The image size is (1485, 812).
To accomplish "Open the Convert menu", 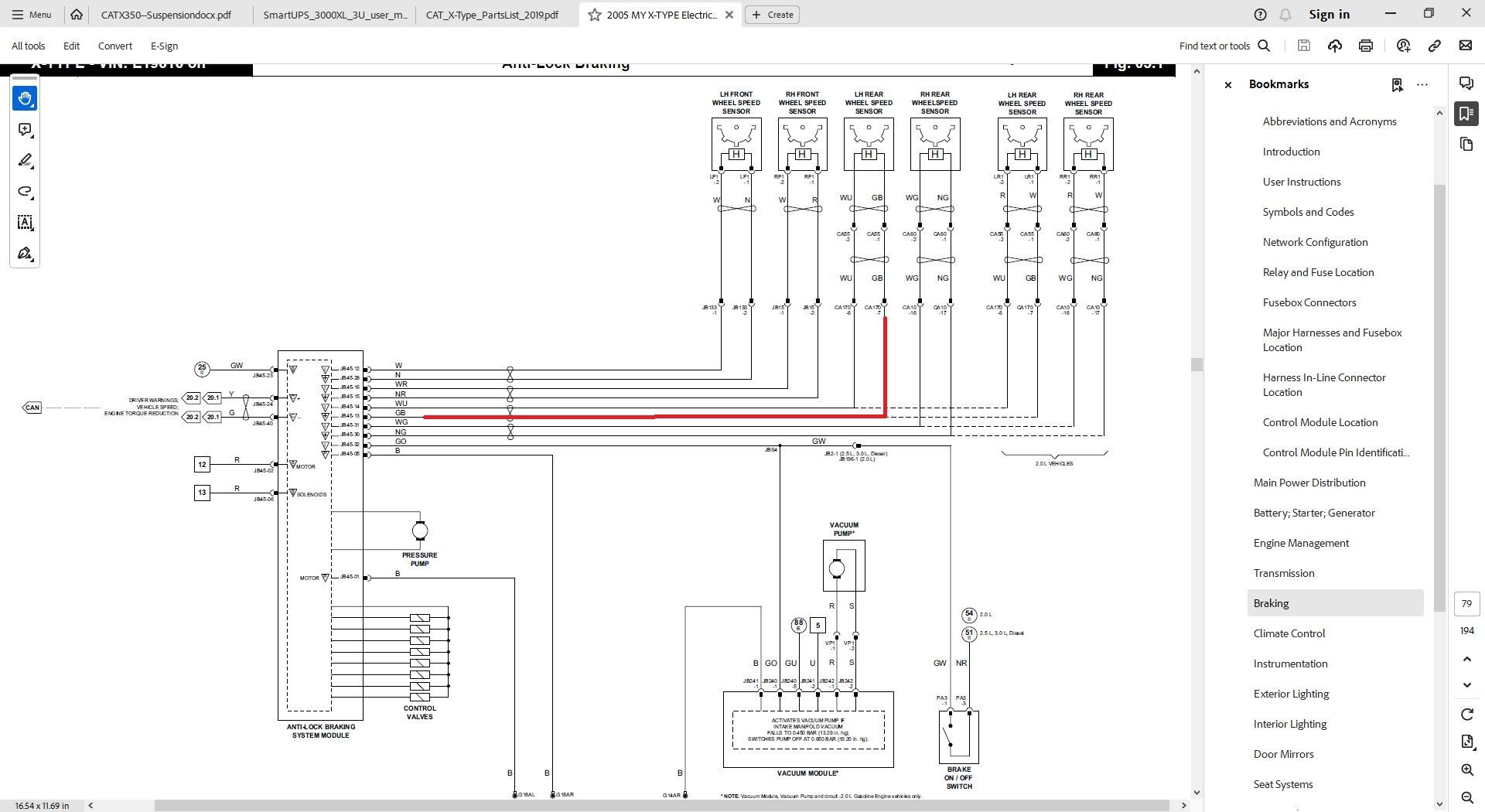I will 114,46.
